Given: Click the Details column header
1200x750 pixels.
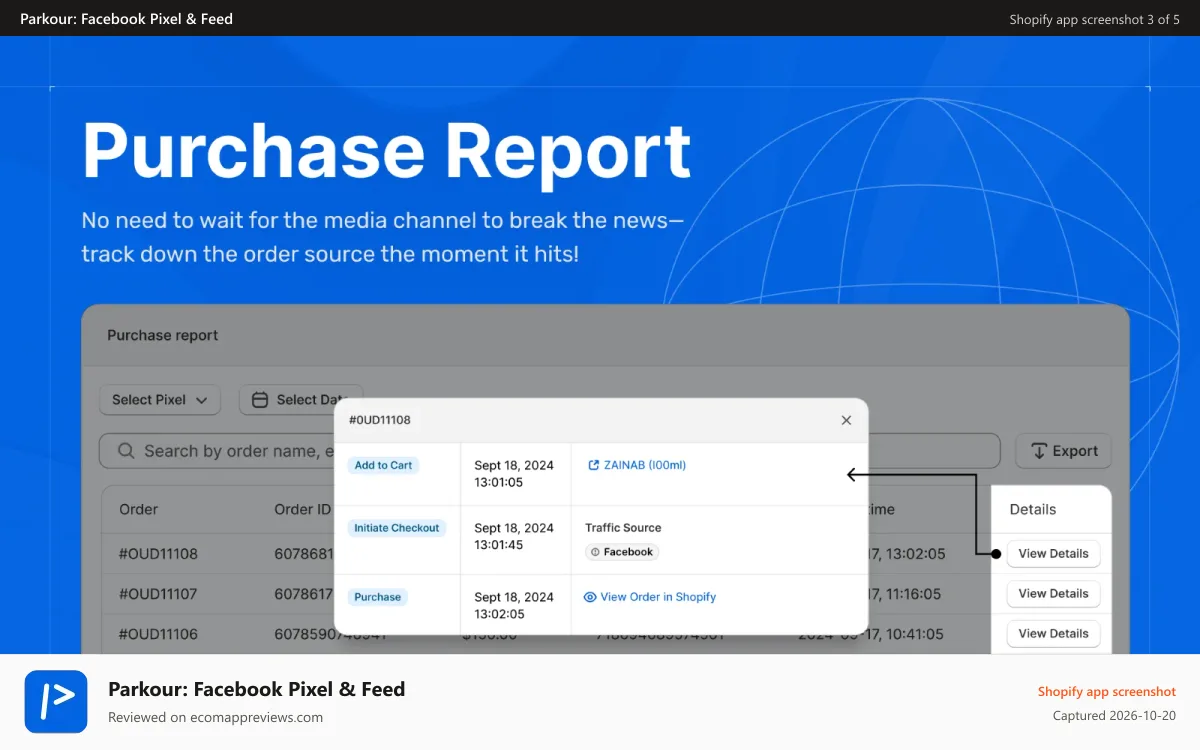Looking at the screenshot, I should [1033, 509].
